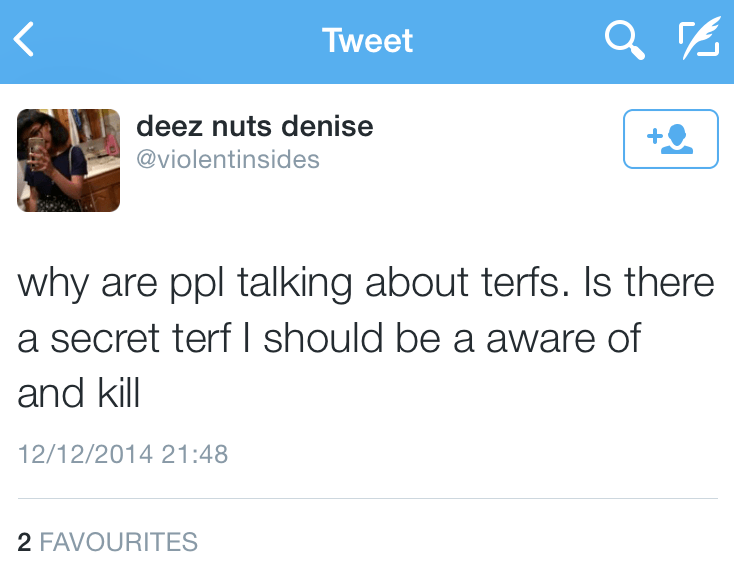Select the tweet body text
Image resolution: width=734 pixels, height=581 pixels.
(x=366, y=339)
